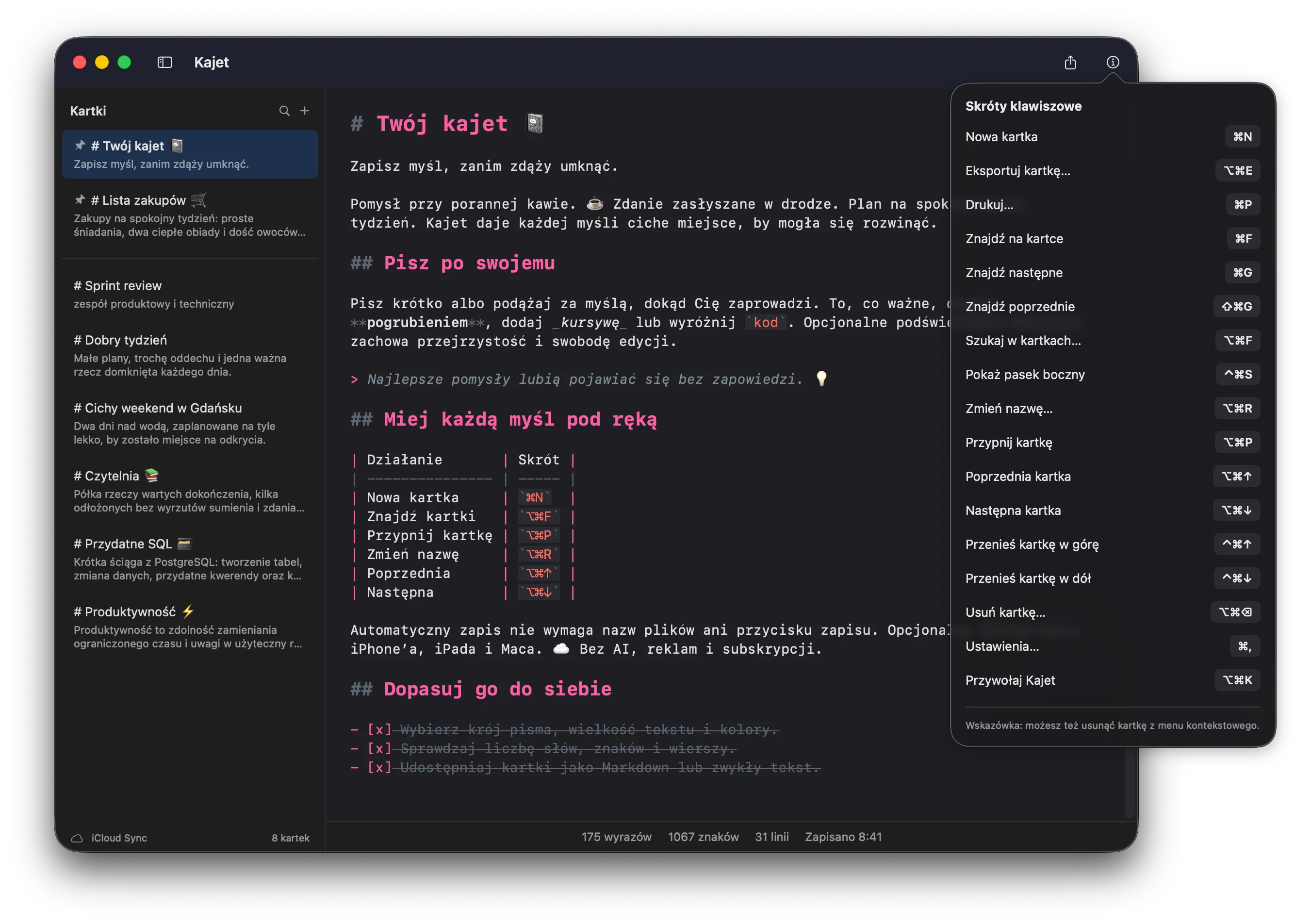Viewport: 1311px width, 924px height.
Task: Click the share icon in title bar
Action: point(1070,62)
